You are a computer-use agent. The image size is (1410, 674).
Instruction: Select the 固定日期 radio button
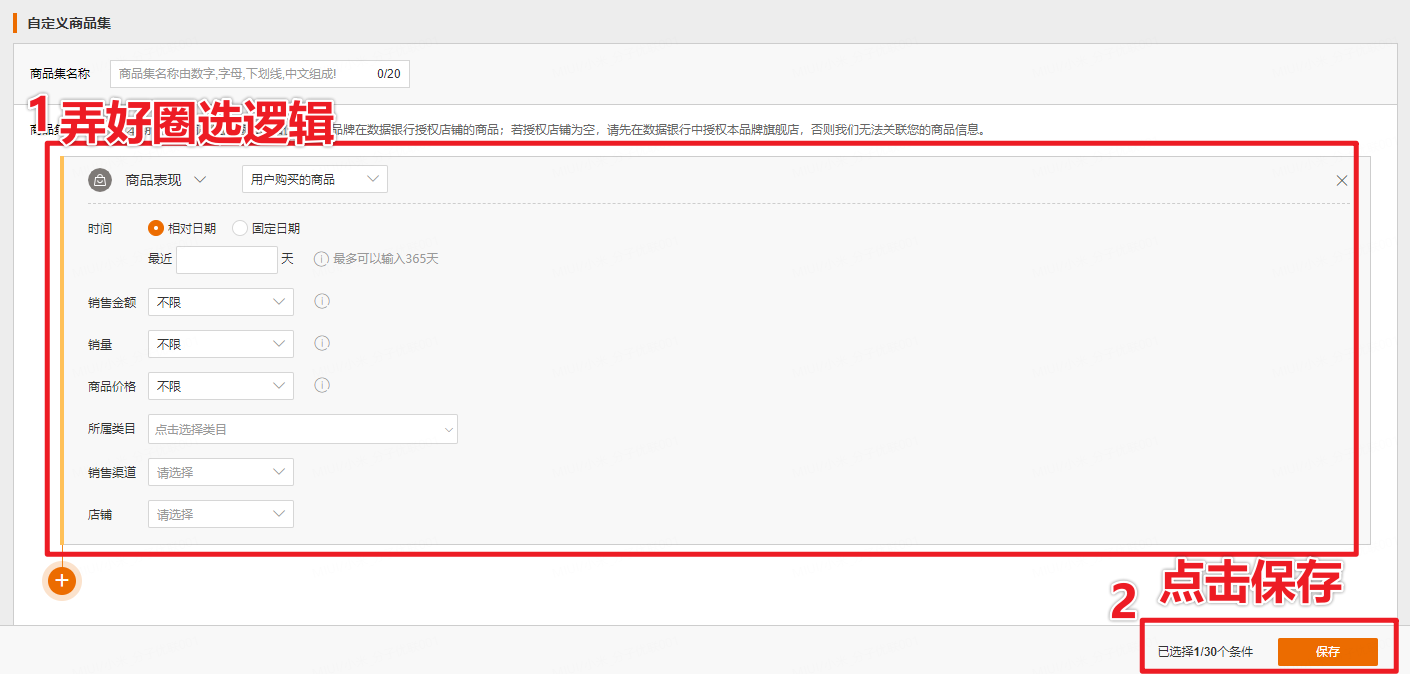click(240, 228)
